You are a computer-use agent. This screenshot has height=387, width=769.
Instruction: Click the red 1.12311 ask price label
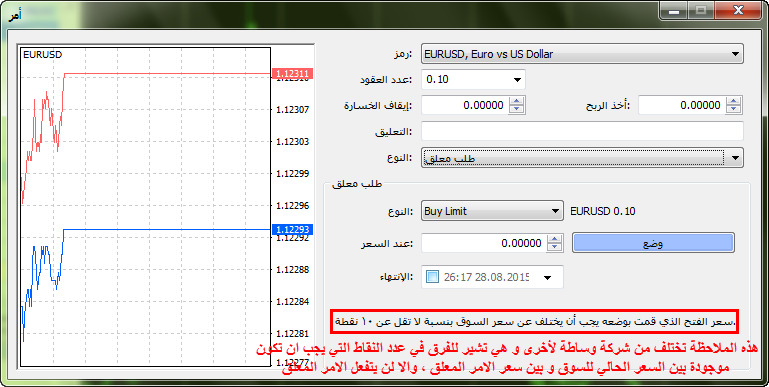(292, 74)
